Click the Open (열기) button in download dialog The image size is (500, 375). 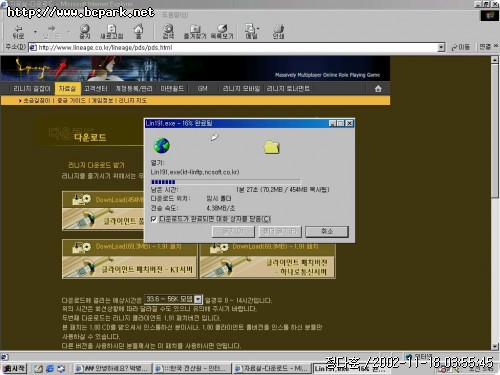click(233, 231)
